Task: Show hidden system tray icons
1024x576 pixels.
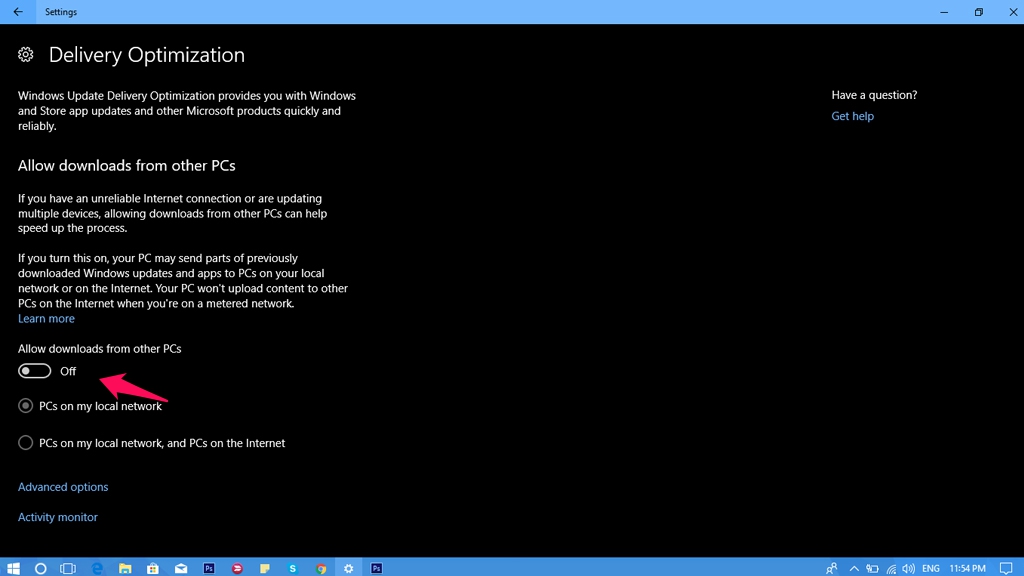Action: pos(854,568)
